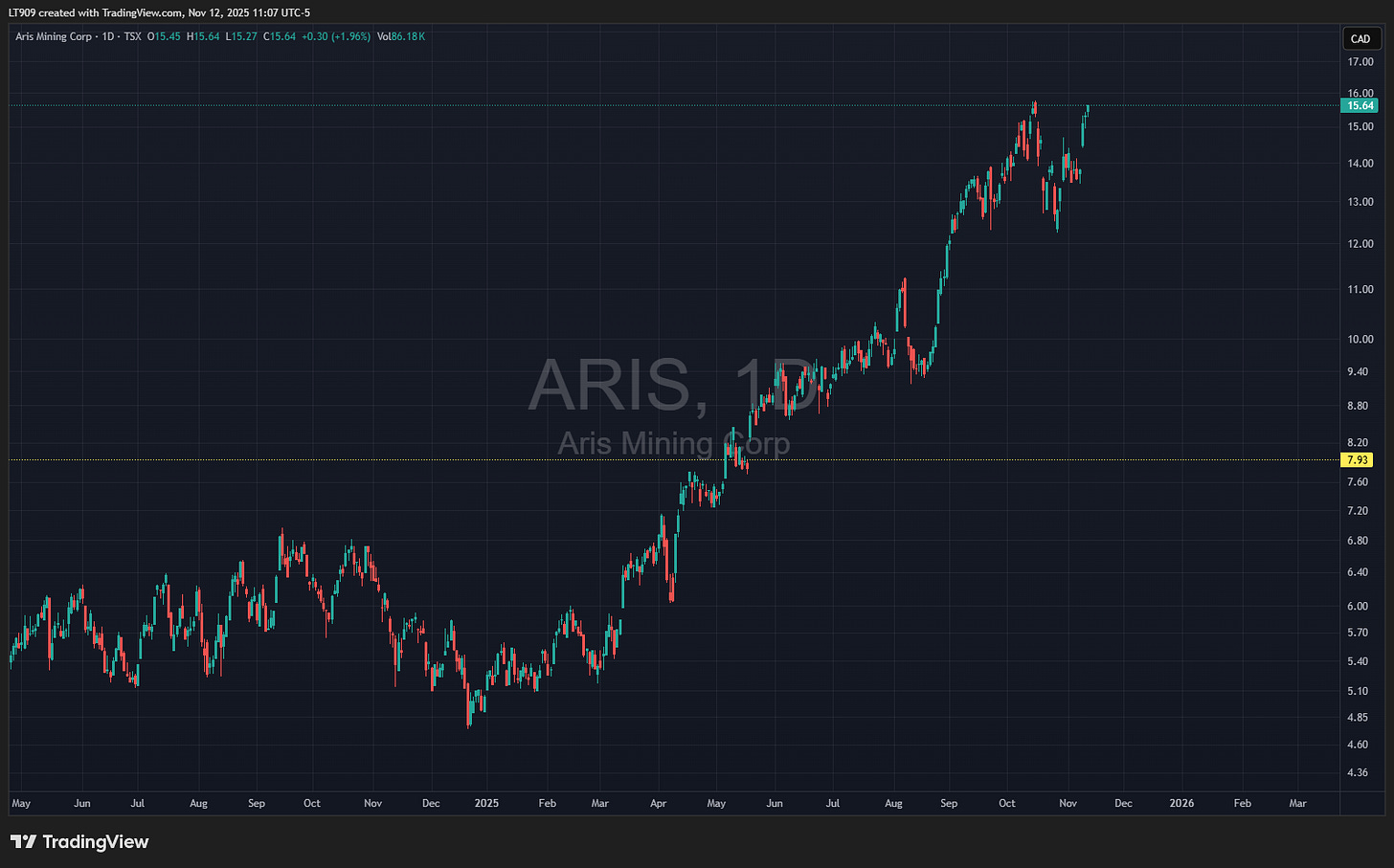Click the Dec marker right of 2025
Viewport: 1394px width, 868px height.
point(1123,803)
